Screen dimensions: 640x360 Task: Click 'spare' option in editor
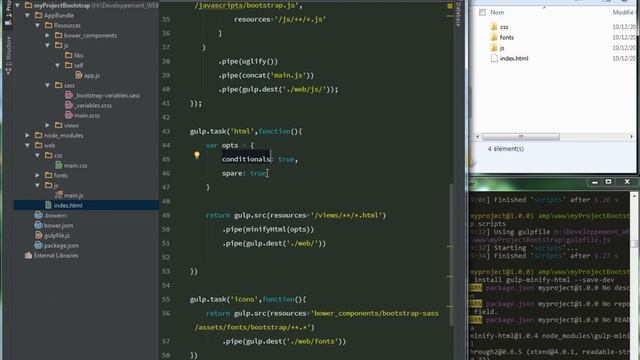click(x=232, y=173)
